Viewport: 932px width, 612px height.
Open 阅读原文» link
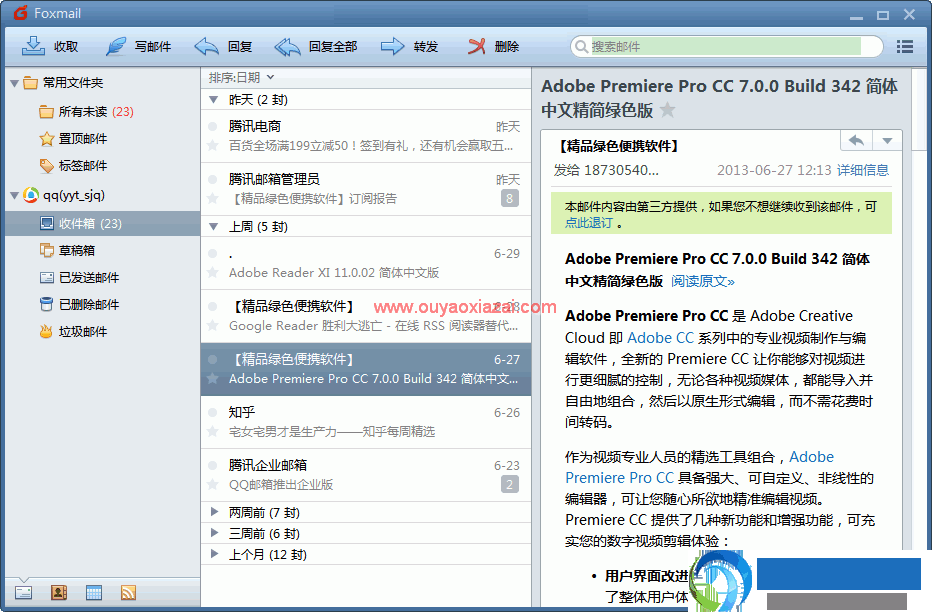703,281
